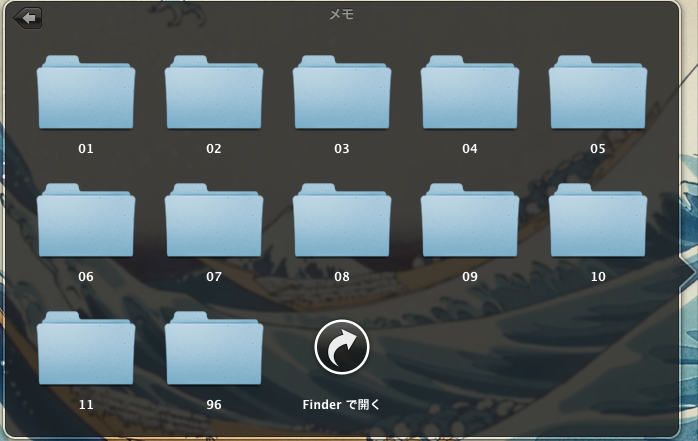Open folder 10
Image resolution: width=698 pixels, height=441 pixels.
click(598, 220)
